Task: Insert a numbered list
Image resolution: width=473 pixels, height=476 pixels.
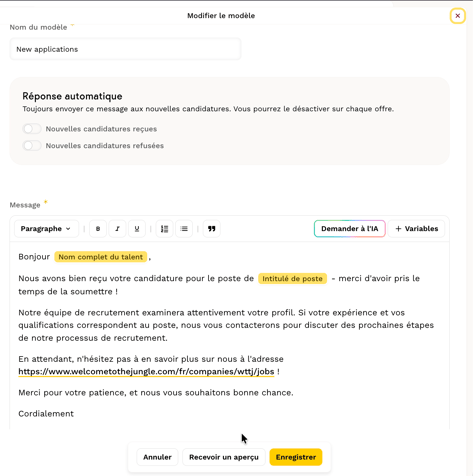Action: click(x=164, y=229)
